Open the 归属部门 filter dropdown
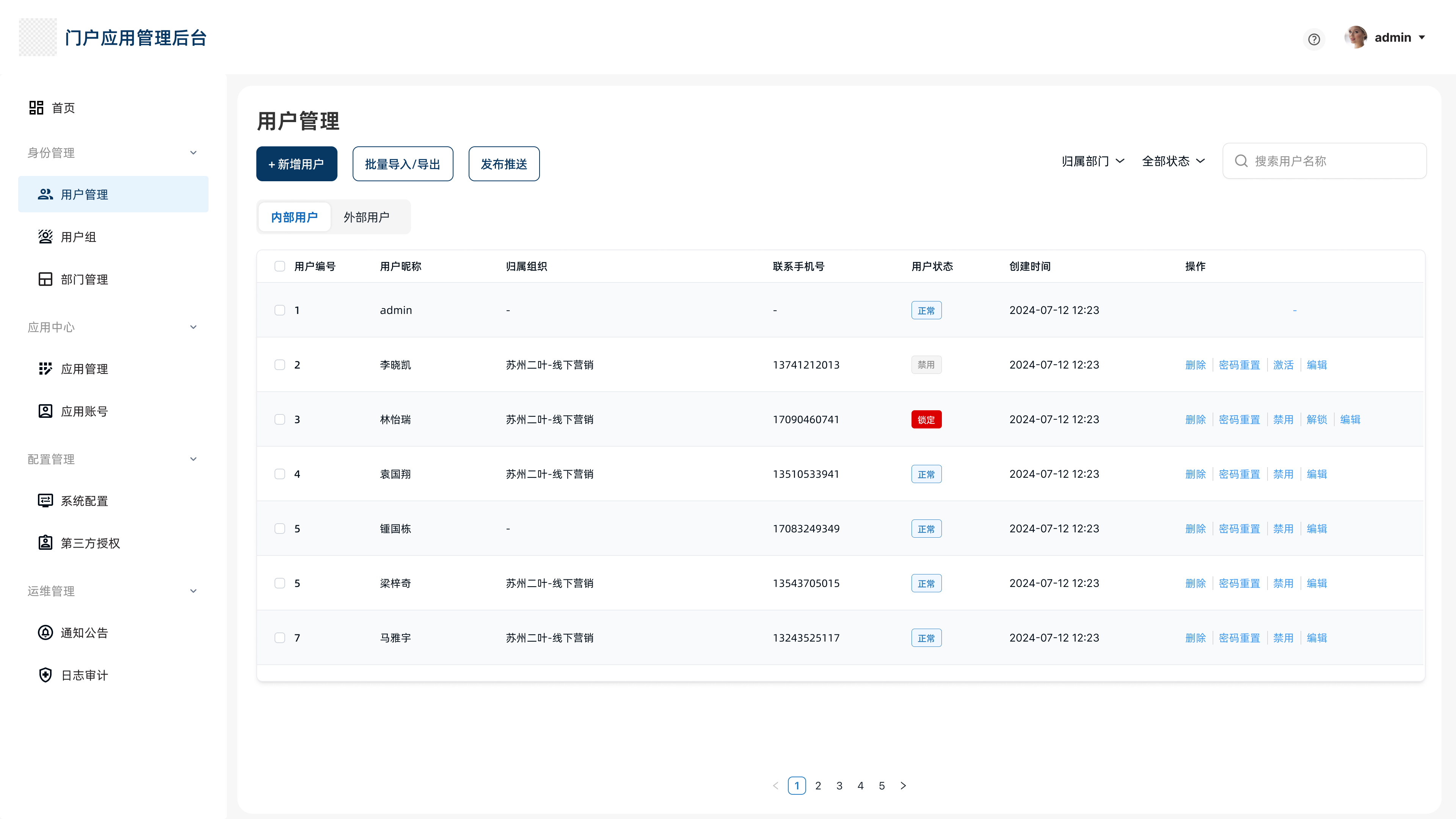Image resolution: width=1456 pixels, height=819 pixels. click(1093, 161)
